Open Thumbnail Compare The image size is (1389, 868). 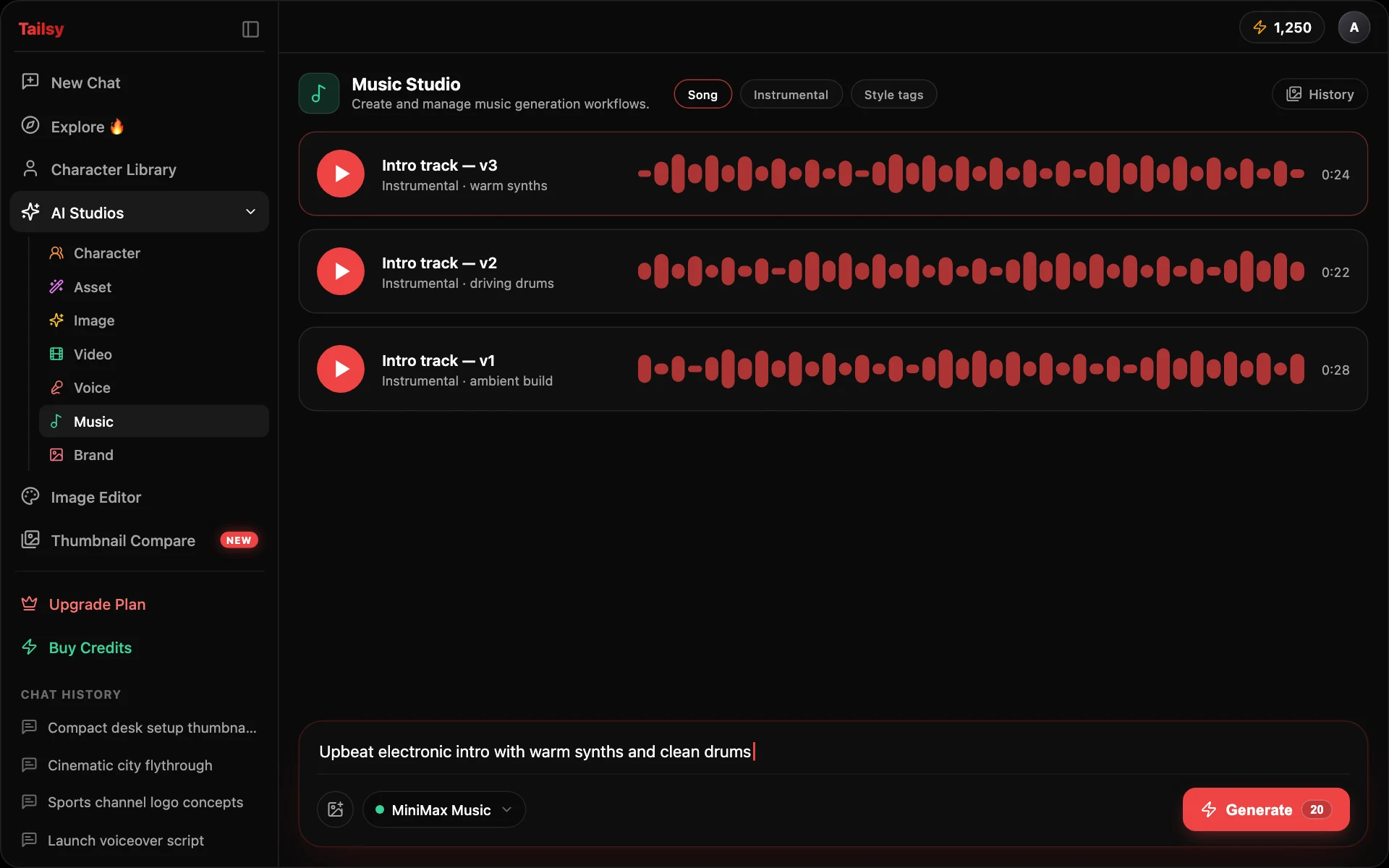pos(140,540)
